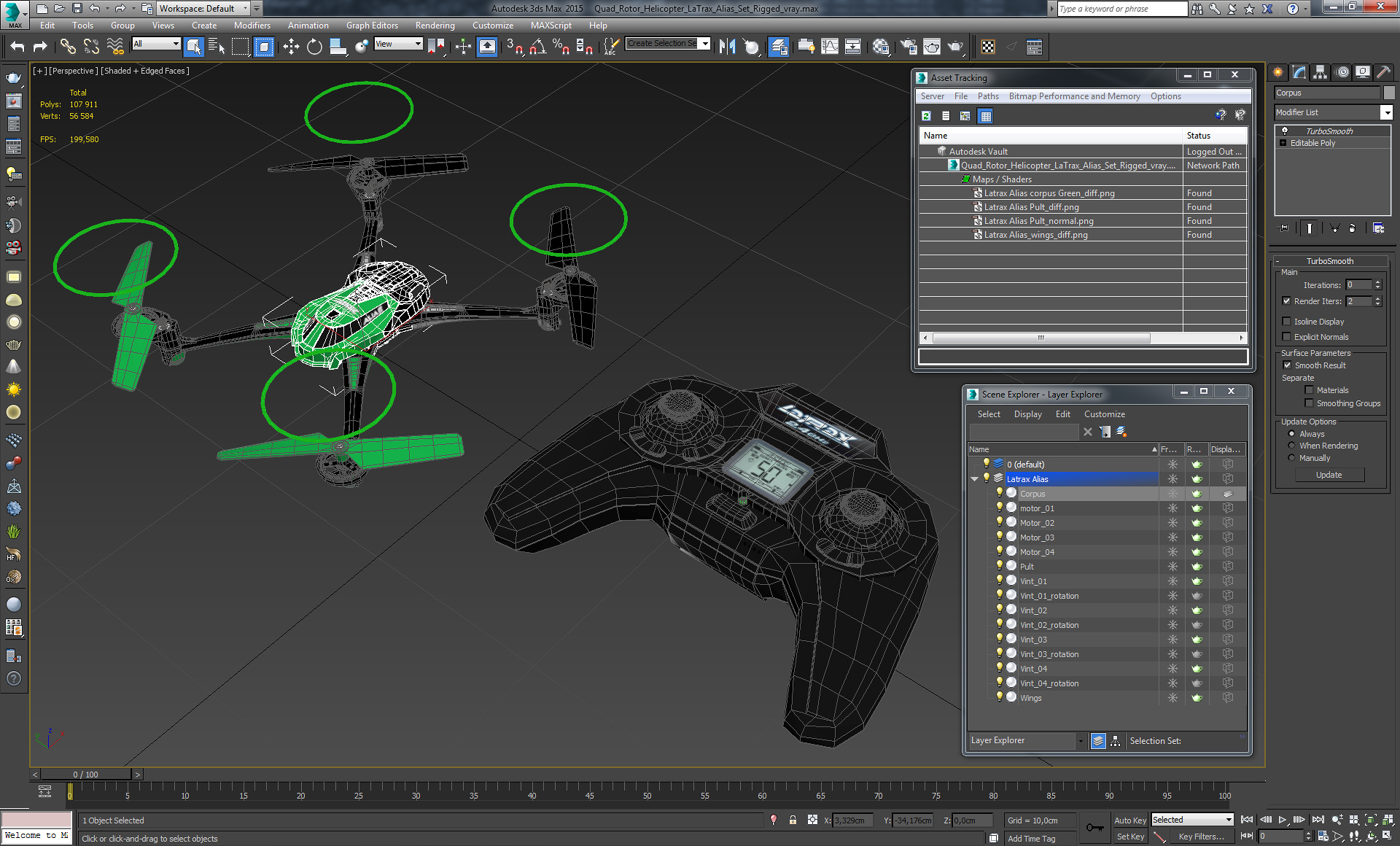Open Select by Name list tool
Viewport: 1400px width, 846px height.
coord(217,47)
